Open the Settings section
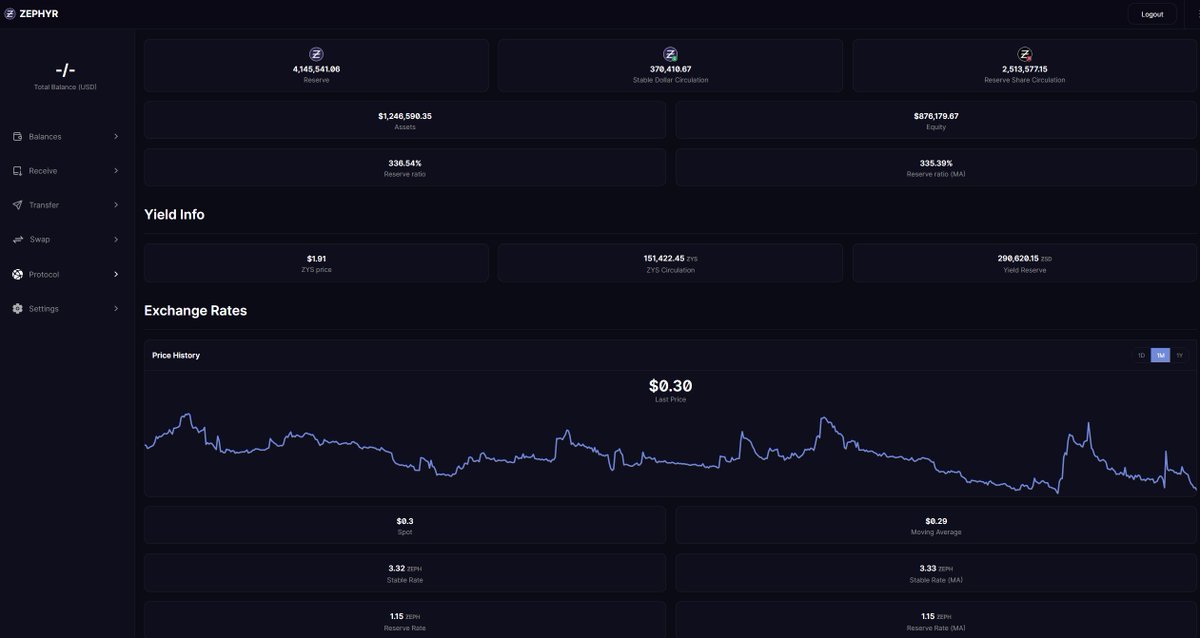The height and width of the screenshot is (638, 1200). [66, 309]
